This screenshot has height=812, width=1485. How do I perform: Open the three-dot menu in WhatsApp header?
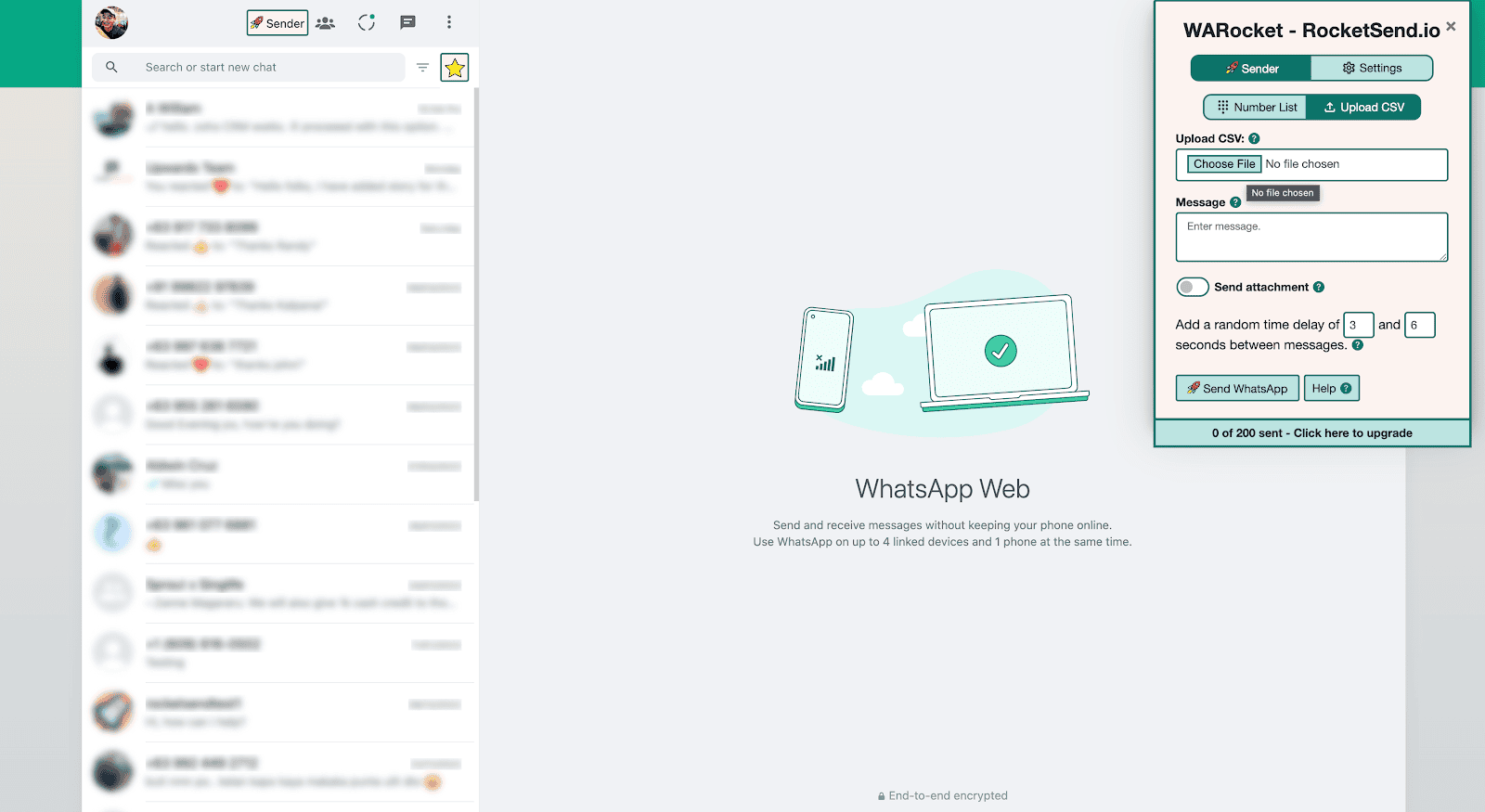click(x=449, y=22)
